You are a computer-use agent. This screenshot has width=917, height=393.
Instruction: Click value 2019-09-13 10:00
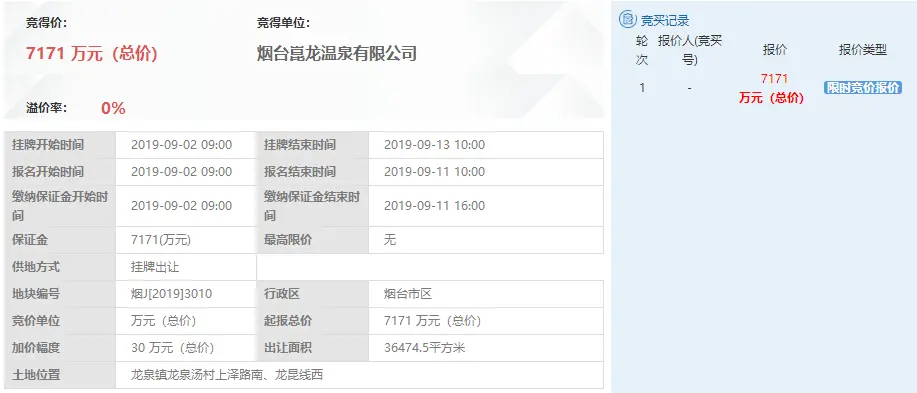pyautogui.click(x=435, y=145)
